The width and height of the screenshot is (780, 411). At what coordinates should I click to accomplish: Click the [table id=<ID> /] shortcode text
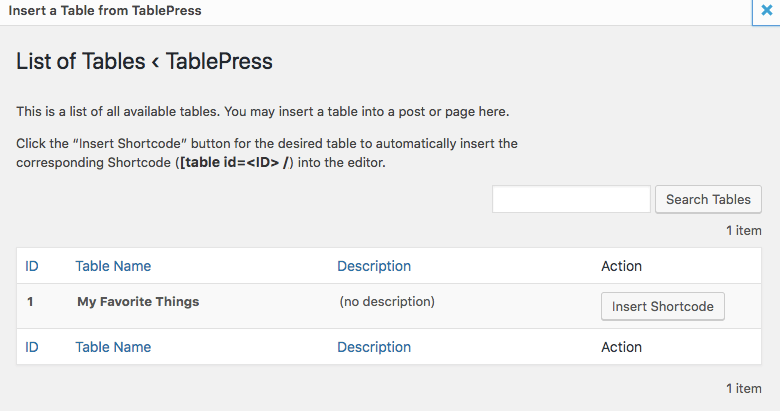pyautogui.click(x=236, y=163)
